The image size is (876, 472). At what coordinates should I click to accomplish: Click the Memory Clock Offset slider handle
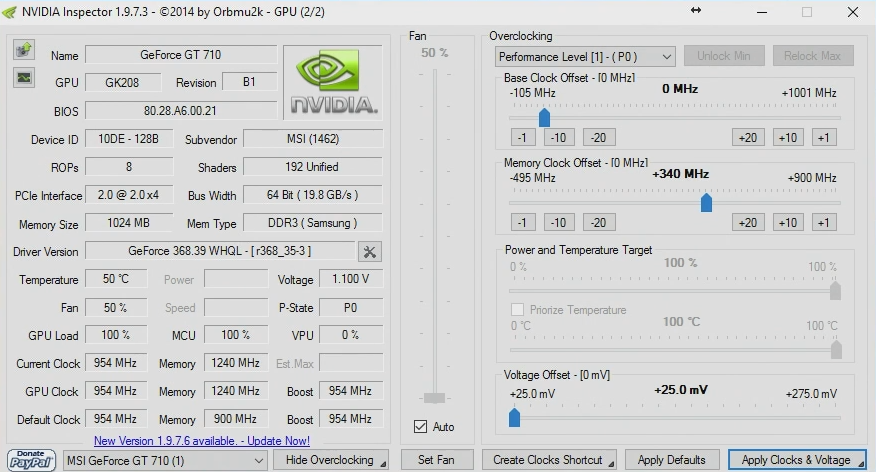[706, 203]
